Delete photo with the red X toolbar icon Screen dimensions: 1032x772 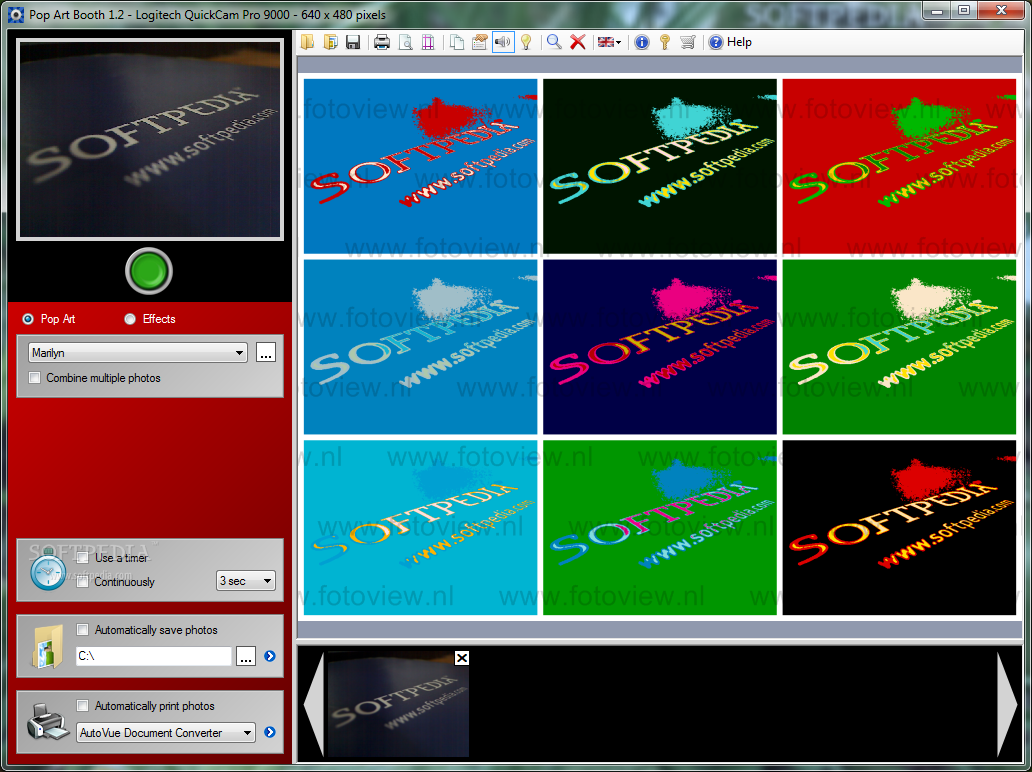point(578,42)
